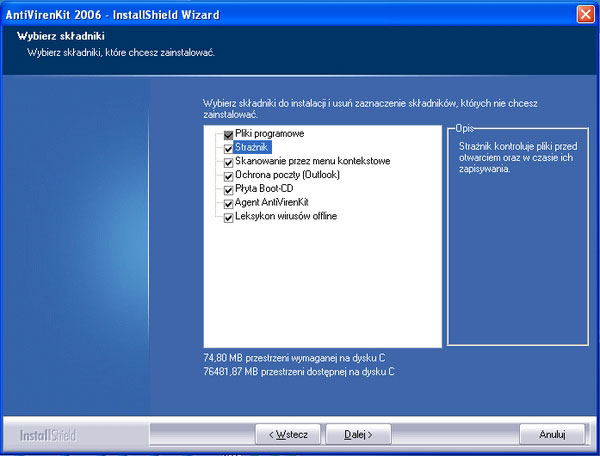Uncheck the Strażnik component checkbox
This screenshot has height=456, width=600.
(x=228, y=148)
